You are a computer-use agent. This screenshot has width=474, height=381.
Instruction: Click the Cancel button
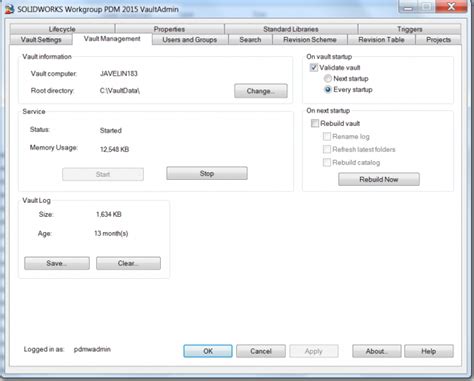pyautogui.click(x=261, y=351)
